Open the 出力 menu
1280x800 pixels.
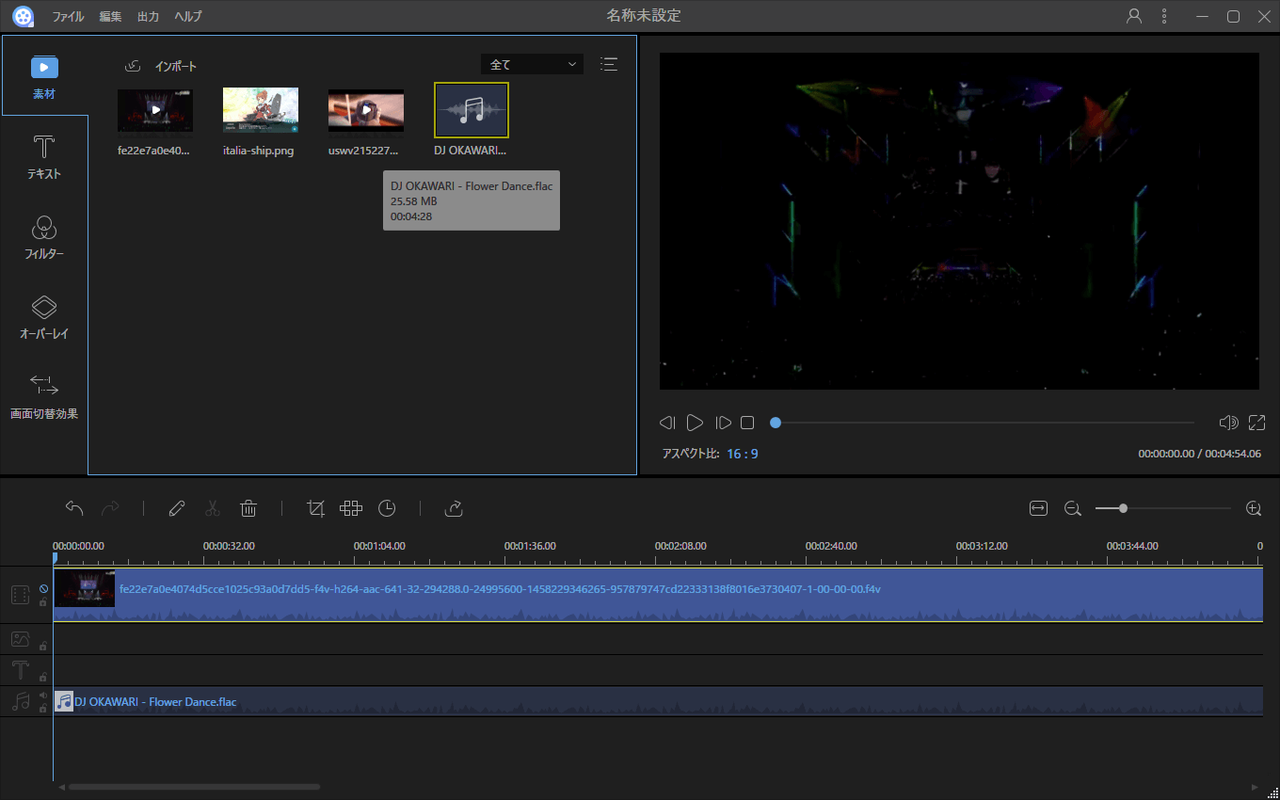pyautogui.click(x=148, y=17)
